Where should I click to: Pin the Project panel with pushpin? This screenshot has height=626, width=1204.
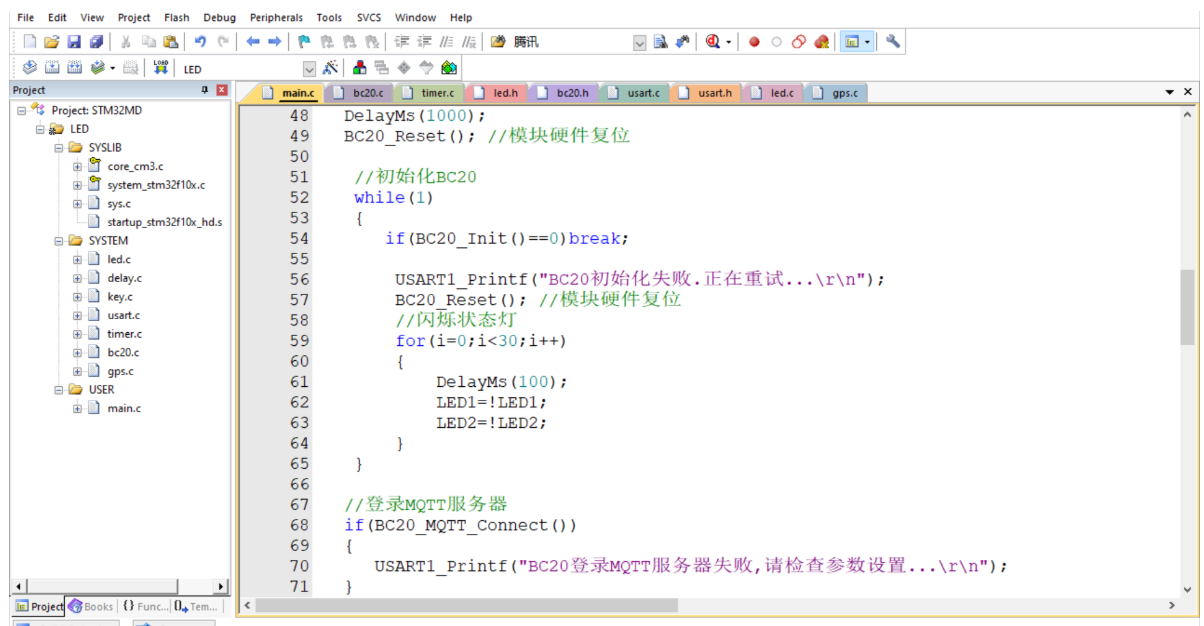point(205,90)
